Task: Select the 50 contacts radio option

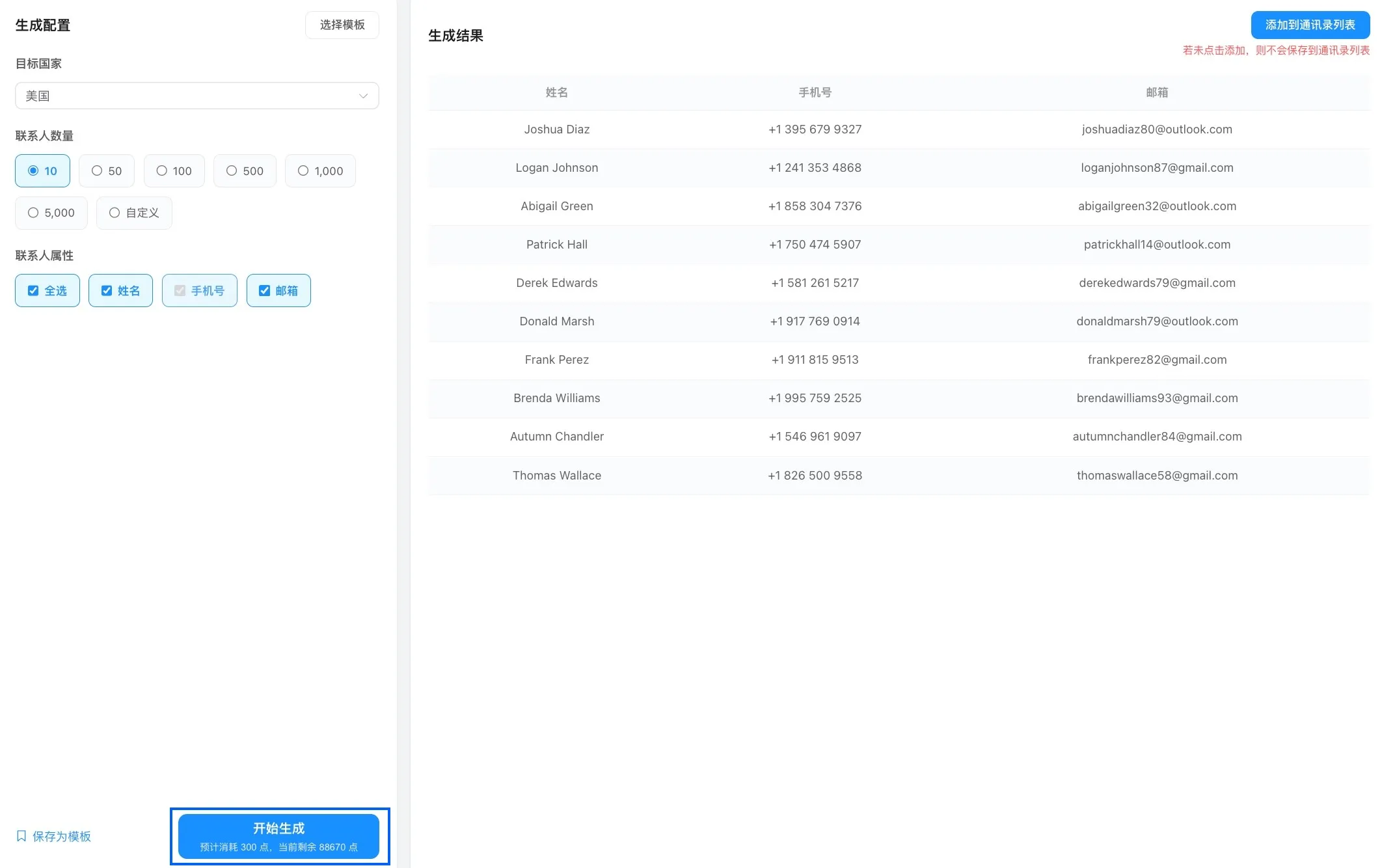Action: 107,170
